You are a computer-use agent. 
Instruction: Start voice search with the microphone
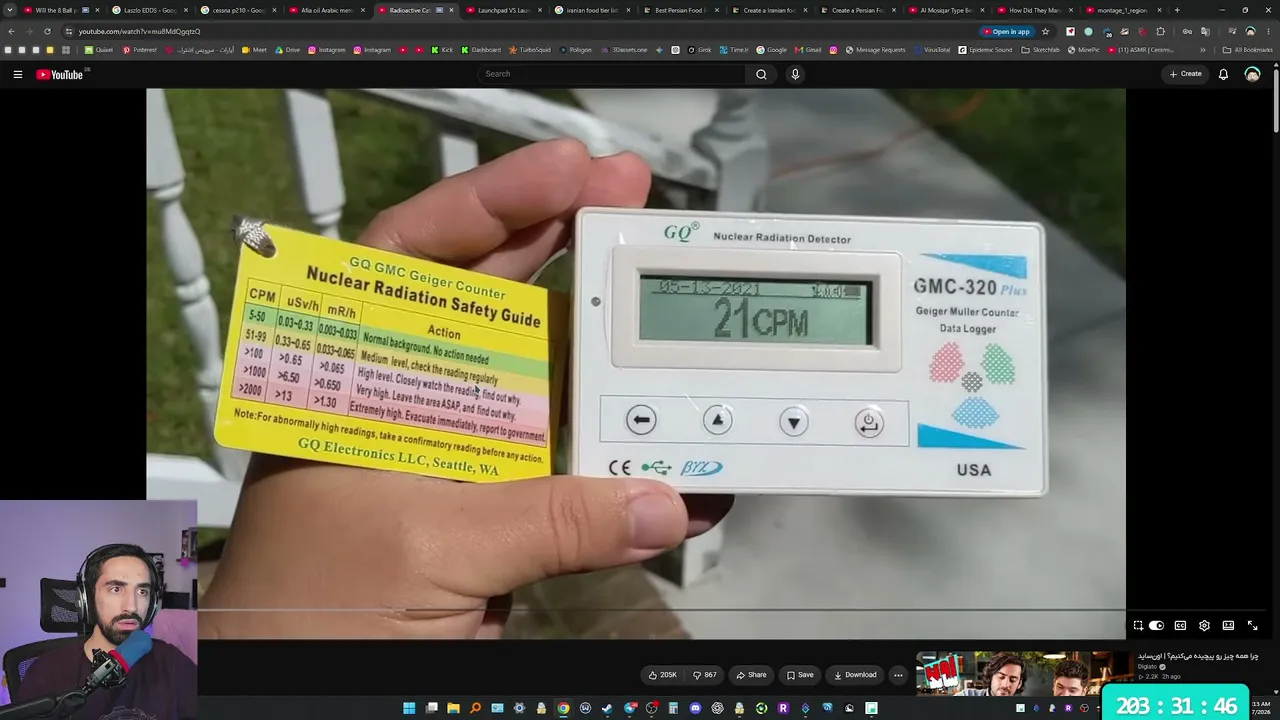[x=795, y=74]
